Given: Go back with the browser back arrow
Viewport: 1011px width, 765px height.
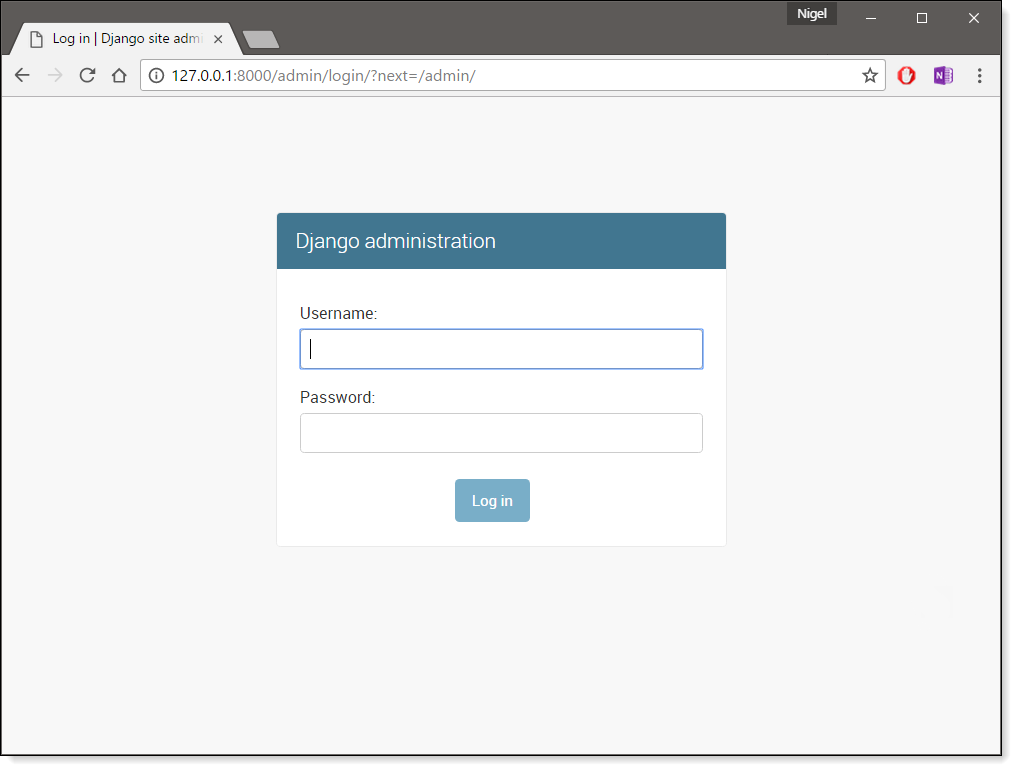Looking at the screenshot, I should pos(23,75).
